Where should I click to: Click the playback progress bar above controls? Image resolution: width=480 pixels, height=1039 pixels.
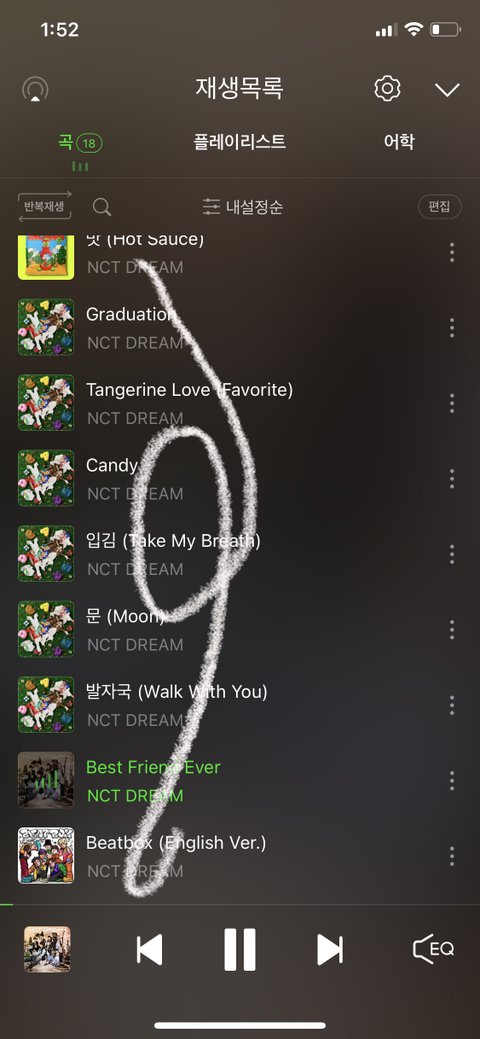(x=240, y=904)
